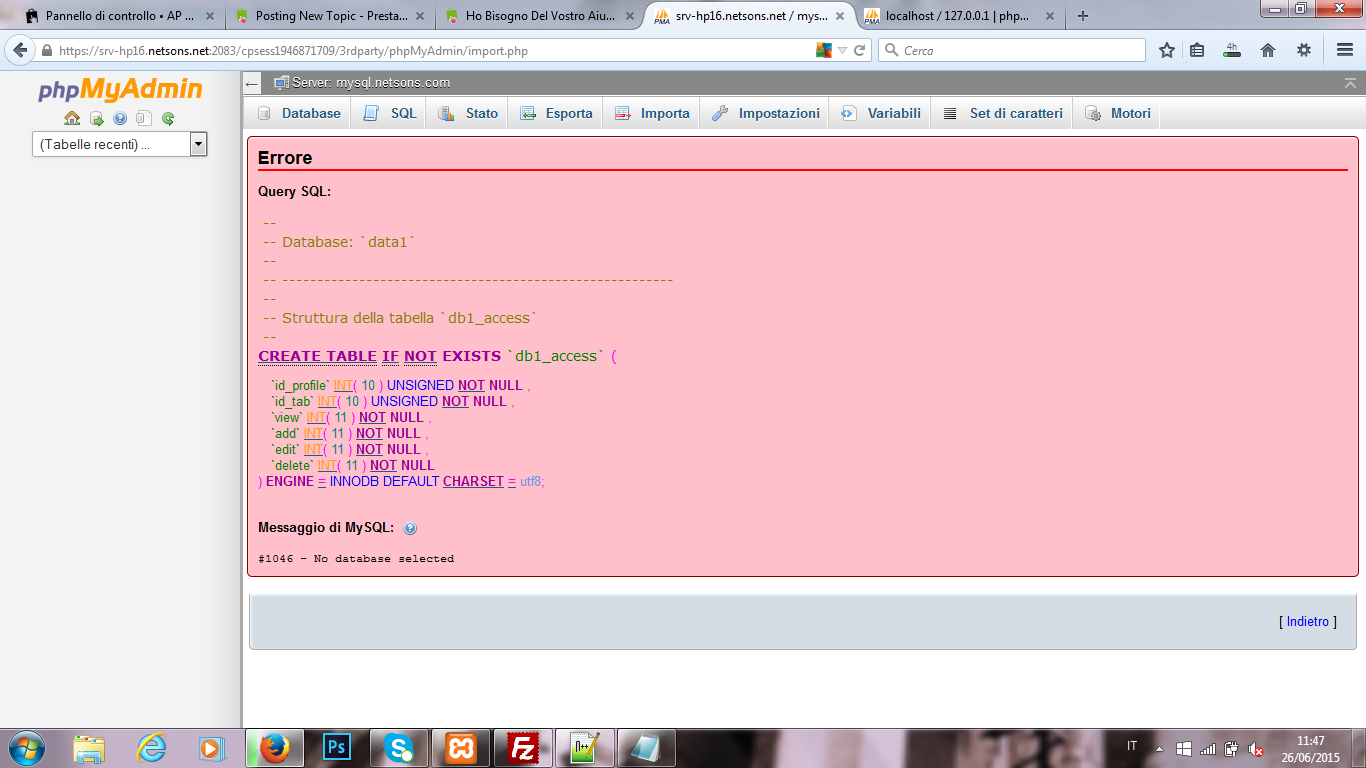The image size is (1366, 768).
Task: Click the 'Errore' heading text
Action: tap(285, 158)
